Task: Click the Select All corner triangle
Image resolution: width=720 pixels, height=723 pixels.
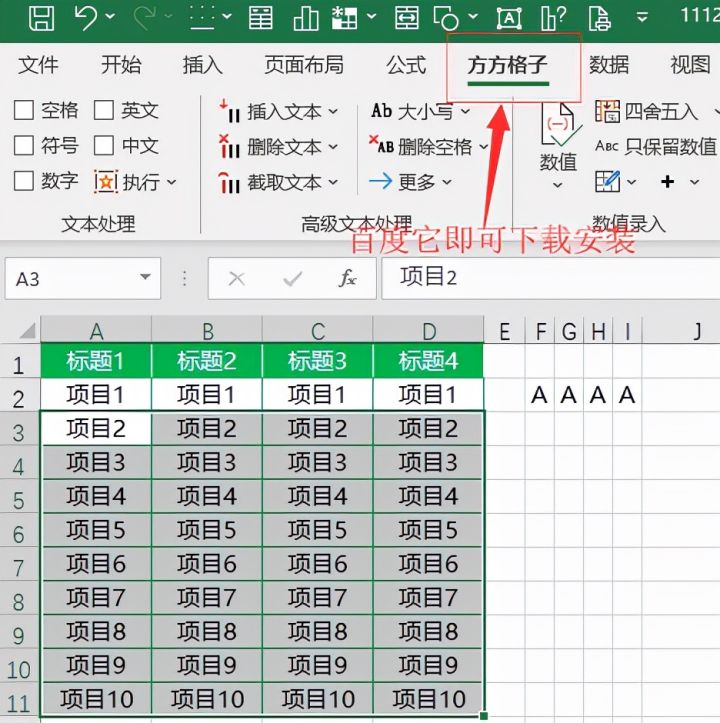Action: coord(27,331)
